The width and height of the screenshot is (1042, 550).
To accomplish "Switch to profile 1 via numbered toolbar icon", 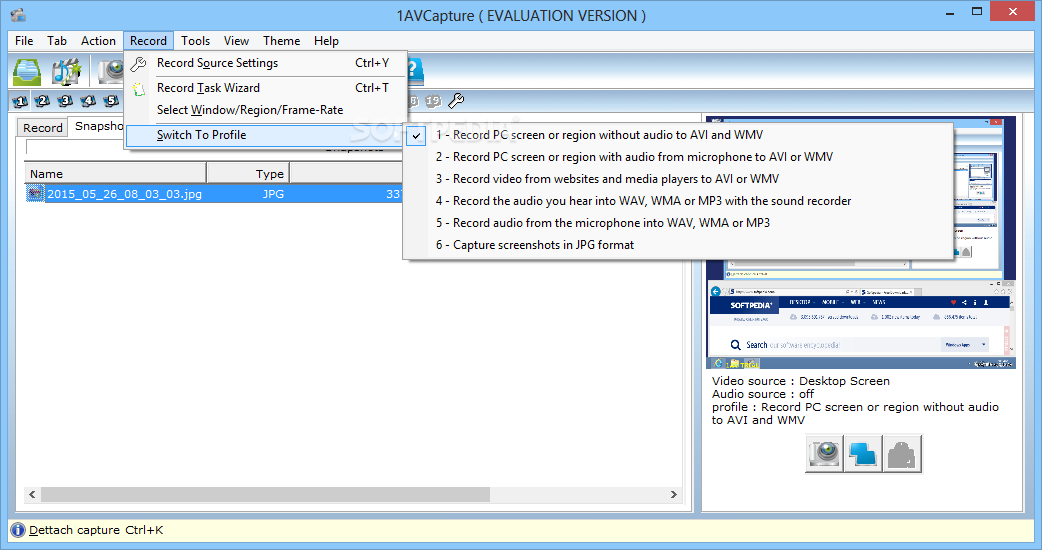I will [20, 101].
